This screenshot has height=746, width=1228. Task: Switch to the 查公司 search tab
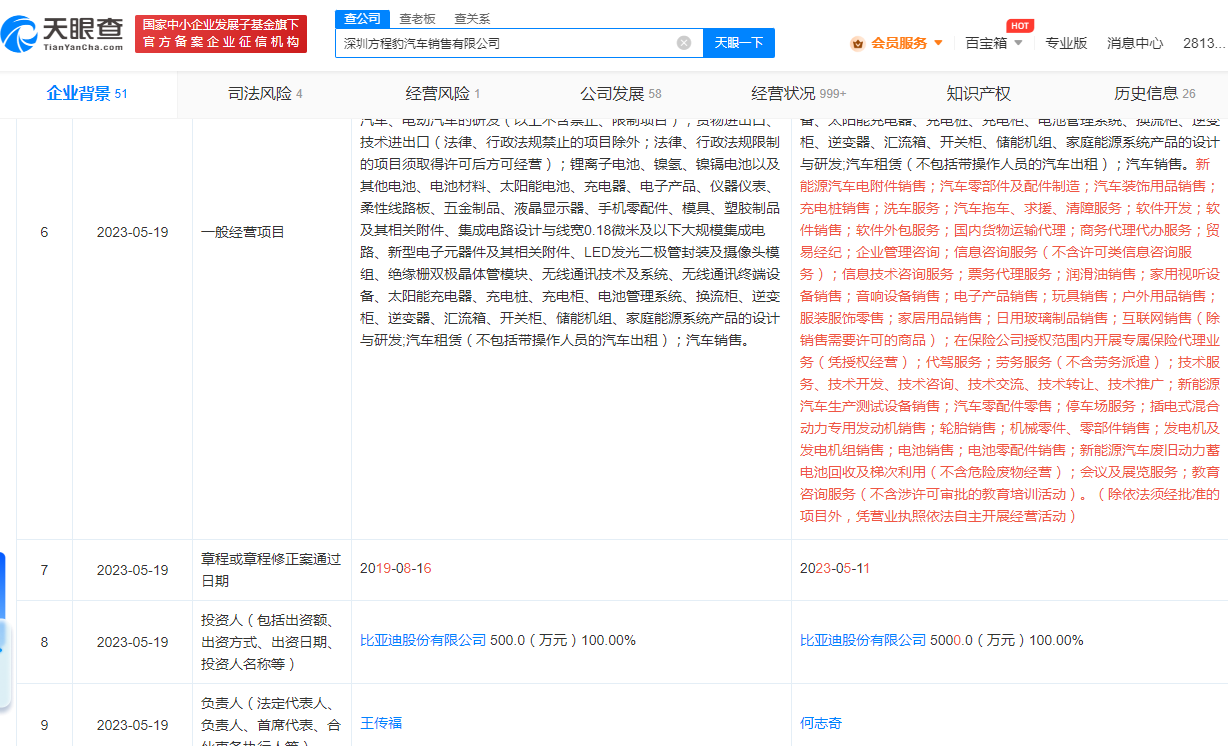[362, 18]
